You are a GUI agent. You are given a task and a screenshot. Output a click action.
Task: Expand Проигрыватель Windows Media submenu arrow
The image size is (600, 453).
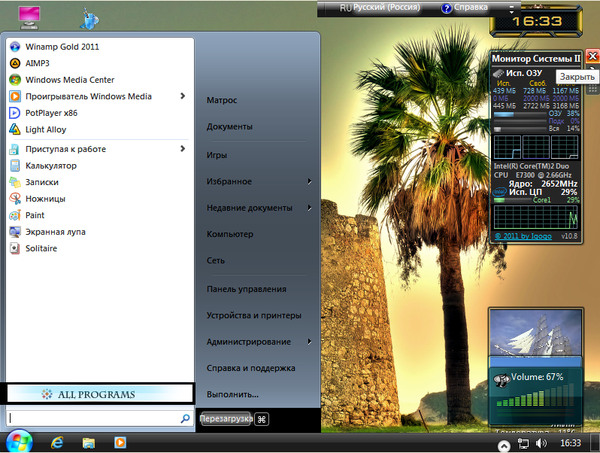point(183,96)
